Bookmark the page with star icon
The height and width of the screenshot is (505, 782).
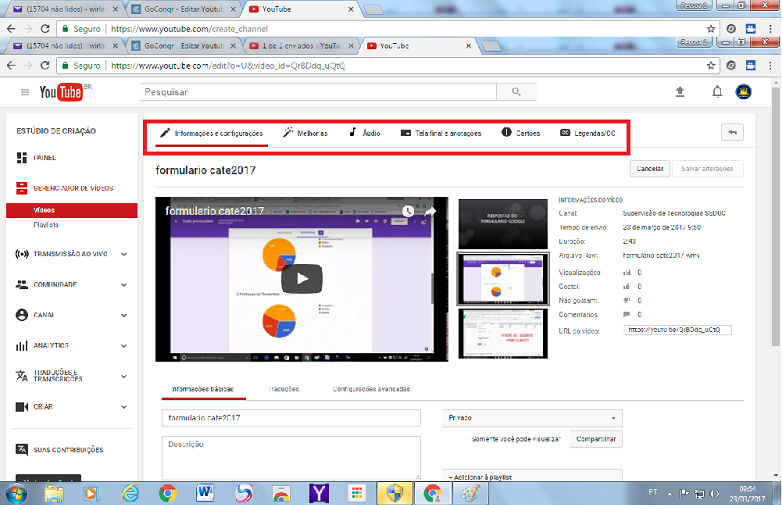click(711, 65)
